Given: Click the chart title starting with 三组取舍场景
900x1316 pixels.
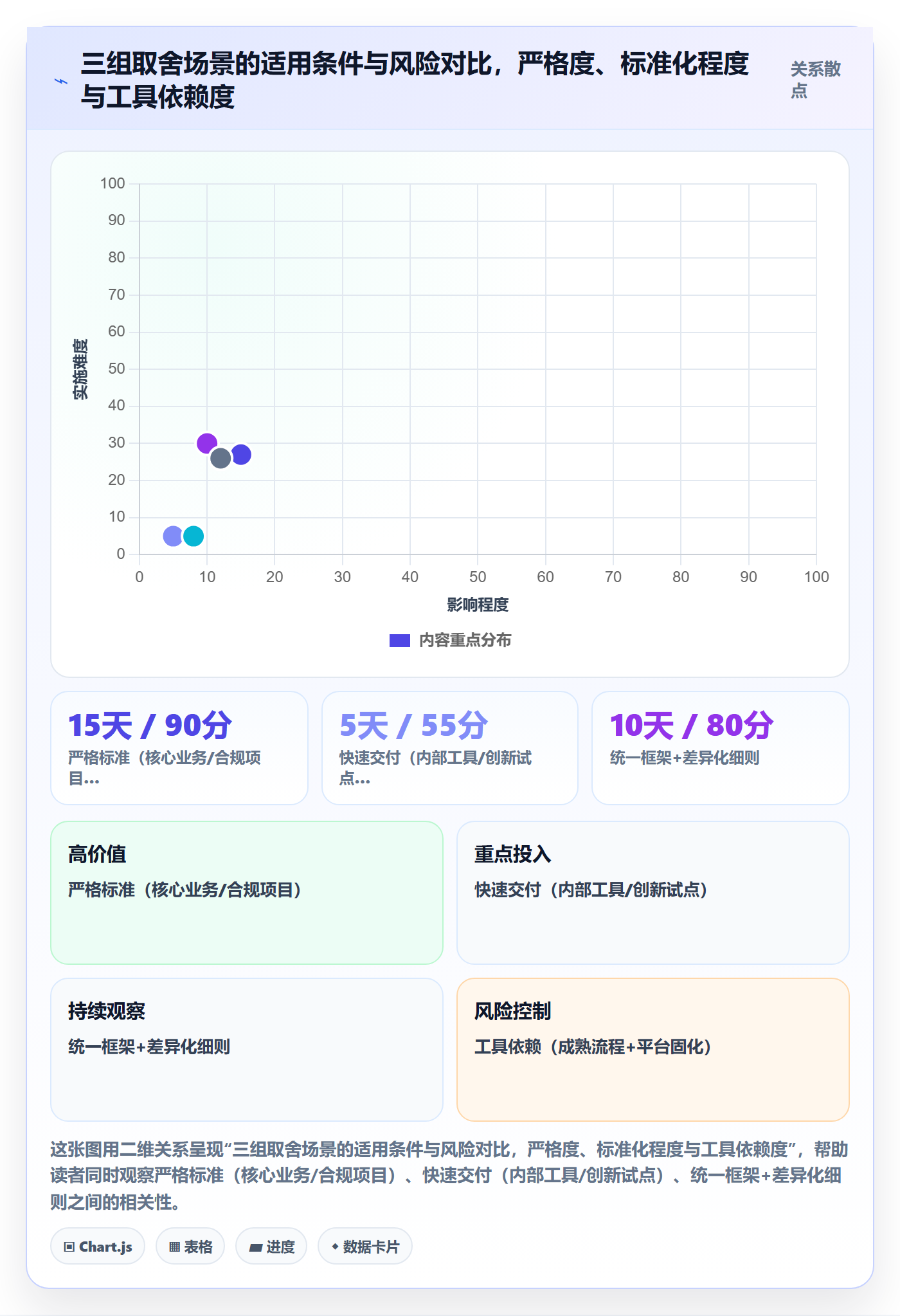Looking at the screenshot, I should (x=415, y=80).
